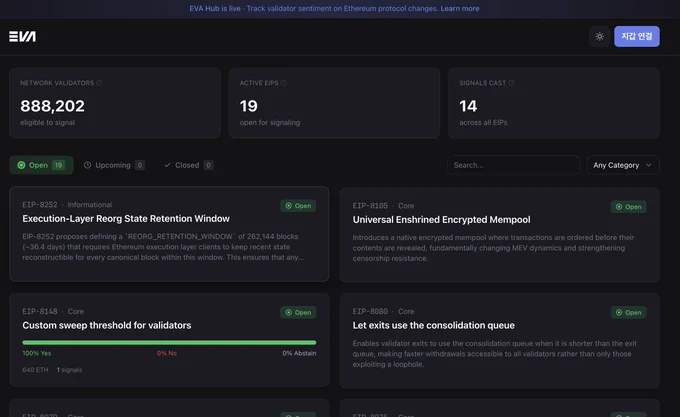Click the 100% Yes label
680x417 pixels.
click(x=37, y=353)
